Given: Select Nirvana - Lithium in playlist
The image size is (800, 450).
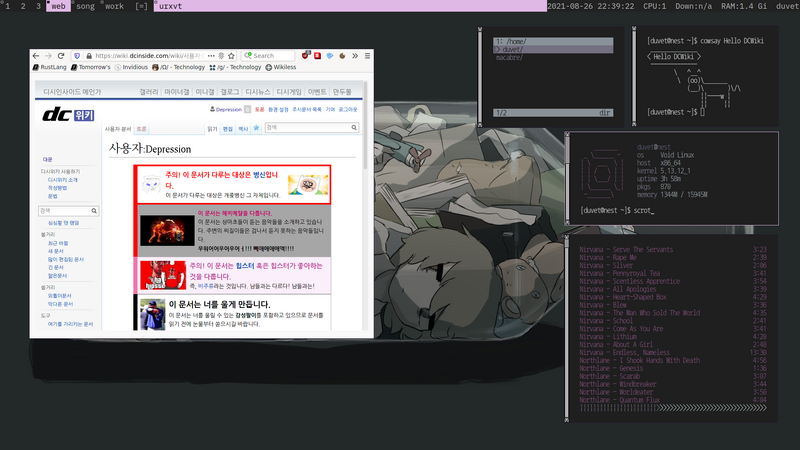Looking at the screenshot, I should coord(672,337).
